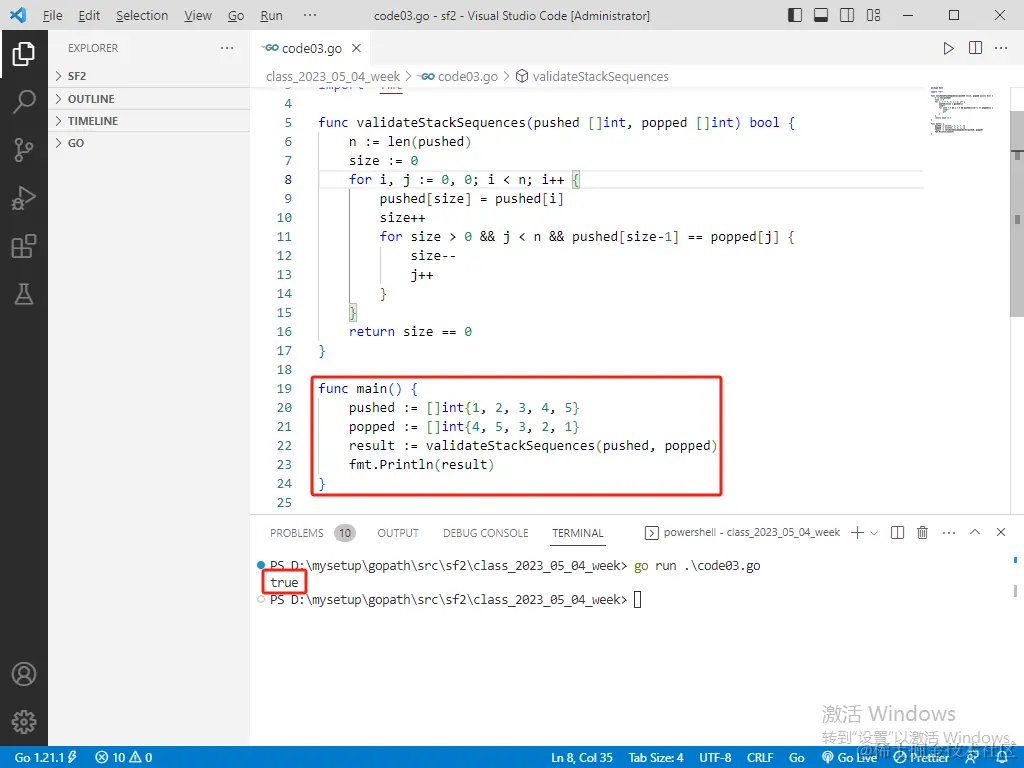Open the Source Control view

coord(24,150)
